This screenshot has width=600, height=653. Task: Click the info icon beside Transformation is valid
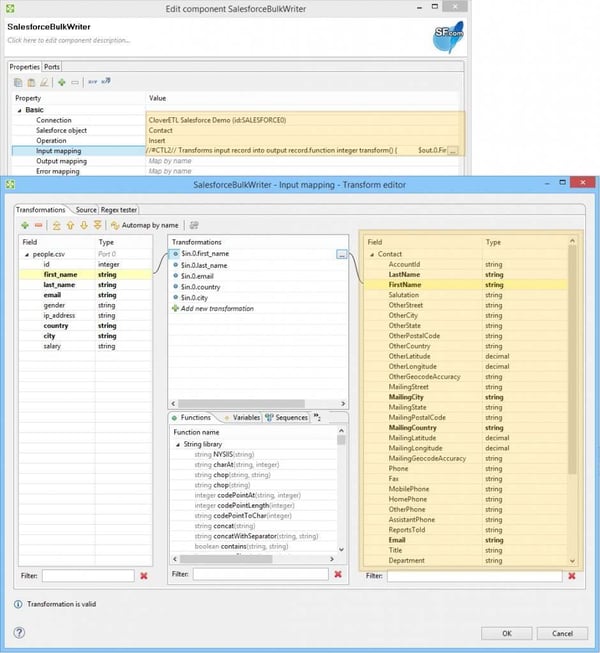click(18, 604)
